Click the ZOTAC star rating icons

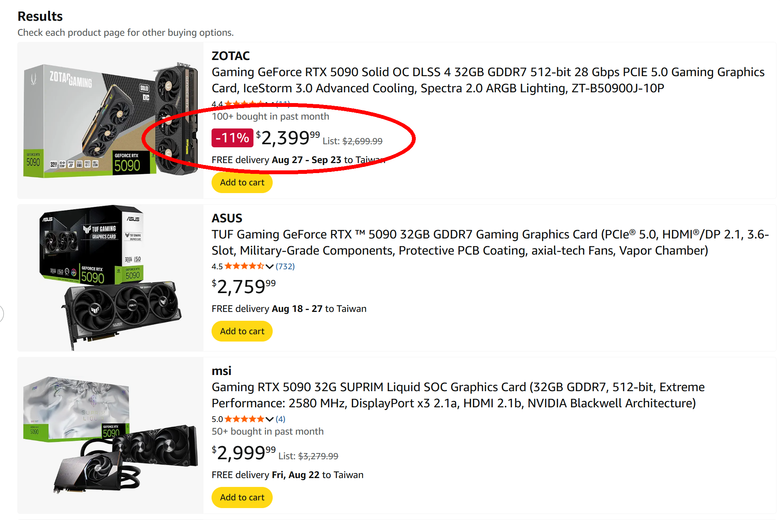244,104
